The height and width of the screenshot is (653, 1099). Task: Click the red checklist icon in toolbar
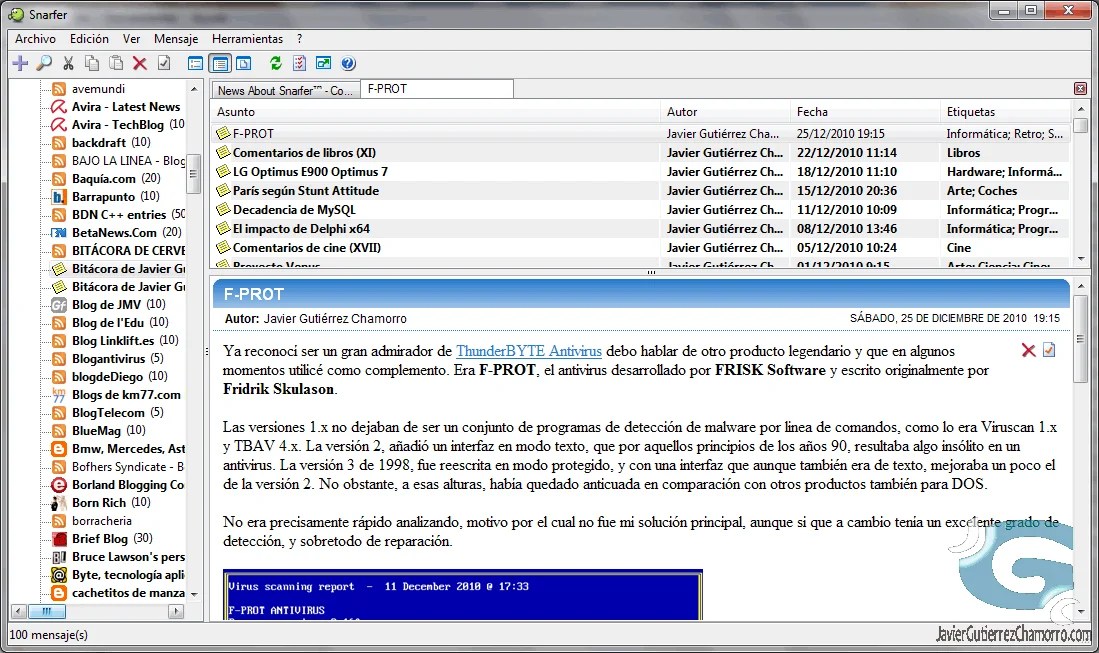(x=299, y=64)
